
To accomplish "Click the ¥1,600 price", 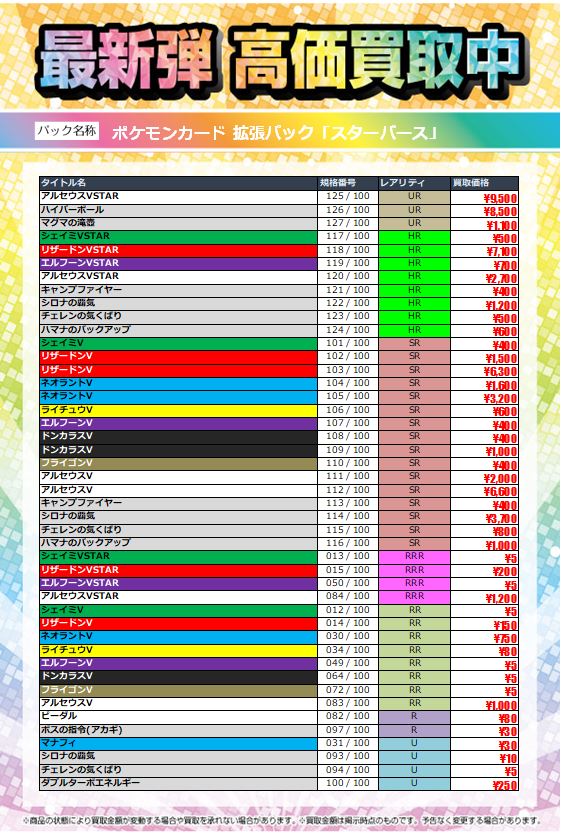I will (x=502, y=385).
